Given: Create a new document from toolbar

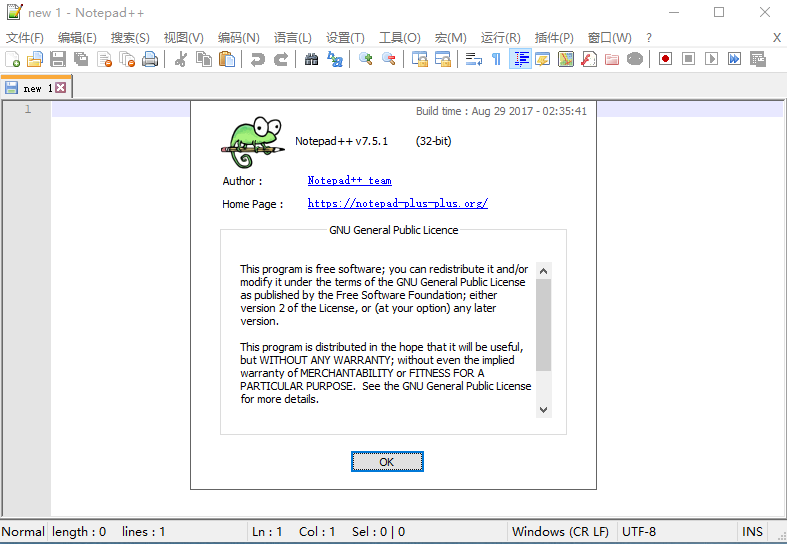Looking at the screenshot, I should (x=12, y=59).
